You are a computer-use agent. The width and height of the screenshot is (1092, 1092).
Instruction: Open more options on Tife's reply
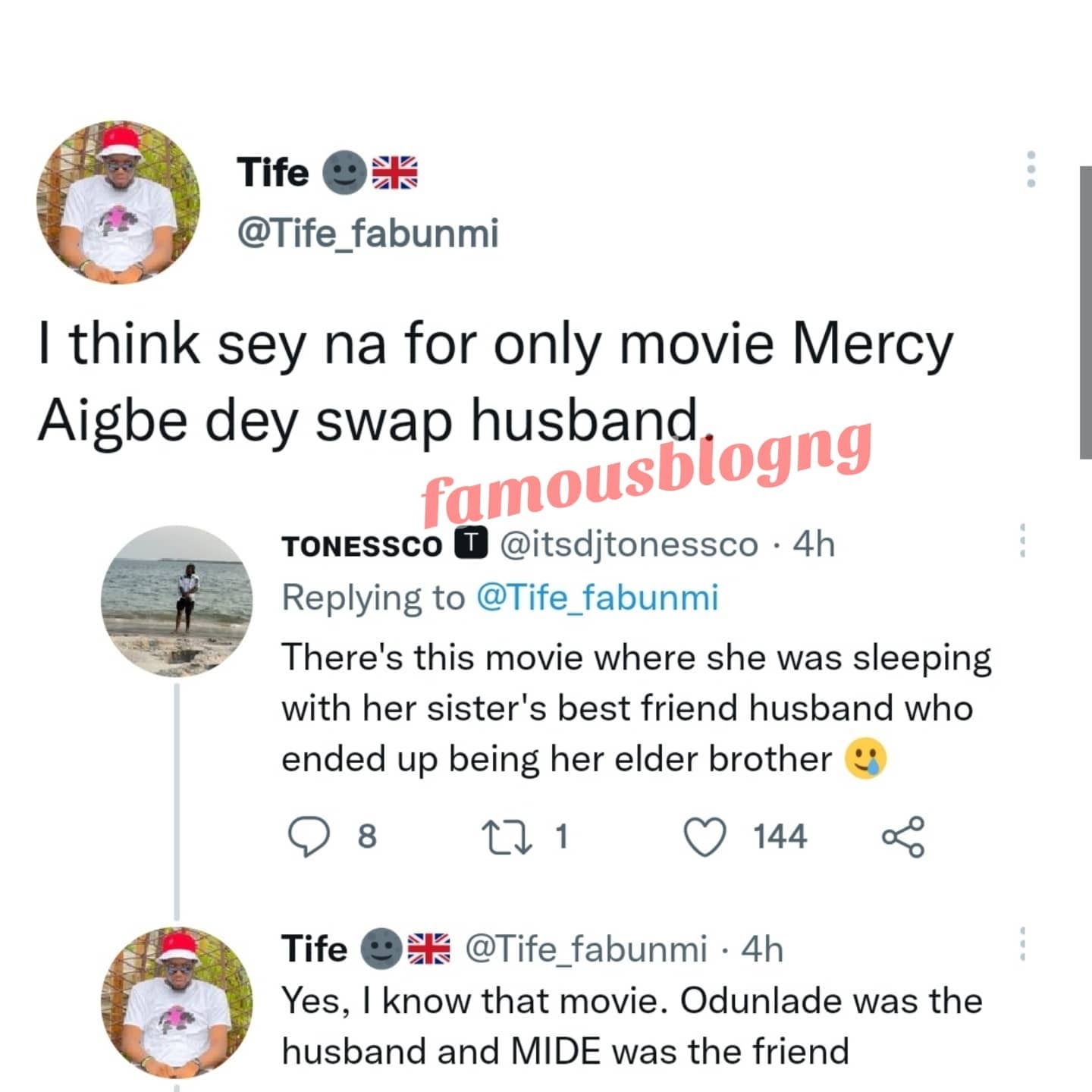click(x=1022, y=946)
